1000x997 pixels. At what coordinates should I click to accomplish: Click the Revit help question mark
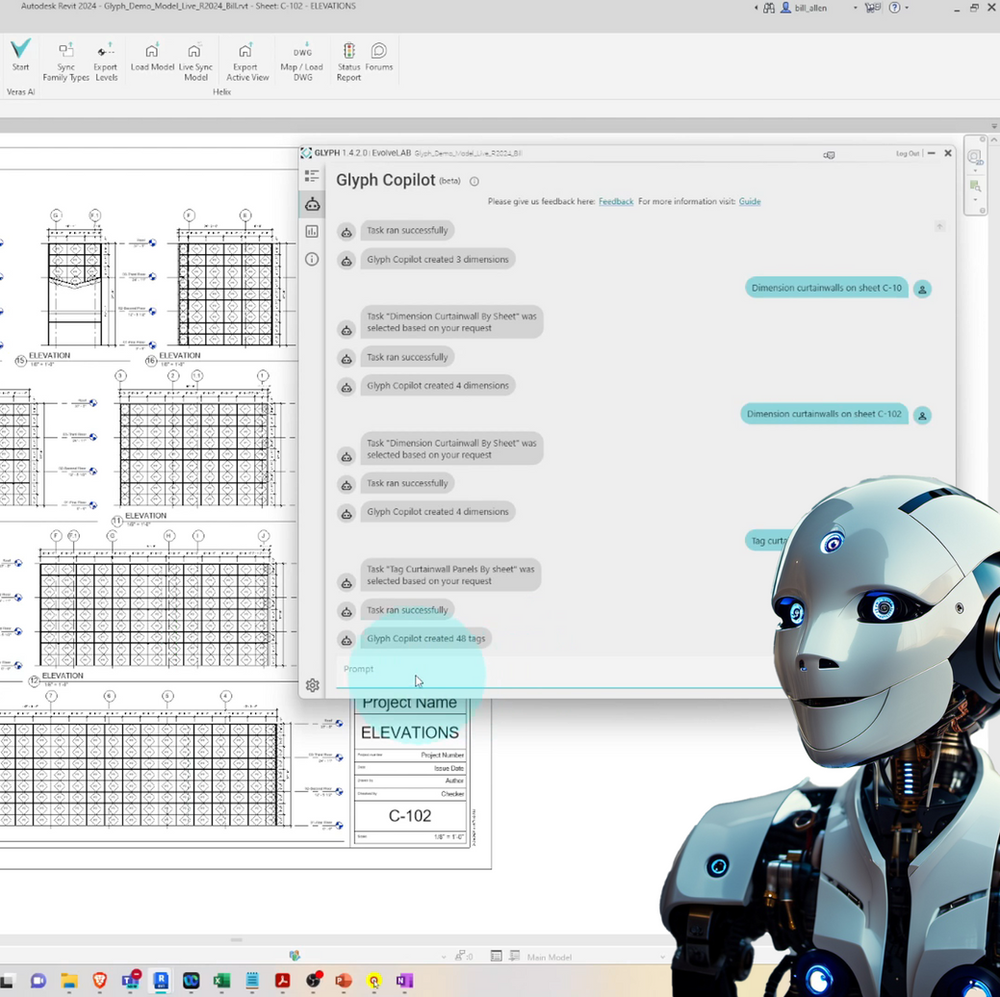tap(895, 8)
